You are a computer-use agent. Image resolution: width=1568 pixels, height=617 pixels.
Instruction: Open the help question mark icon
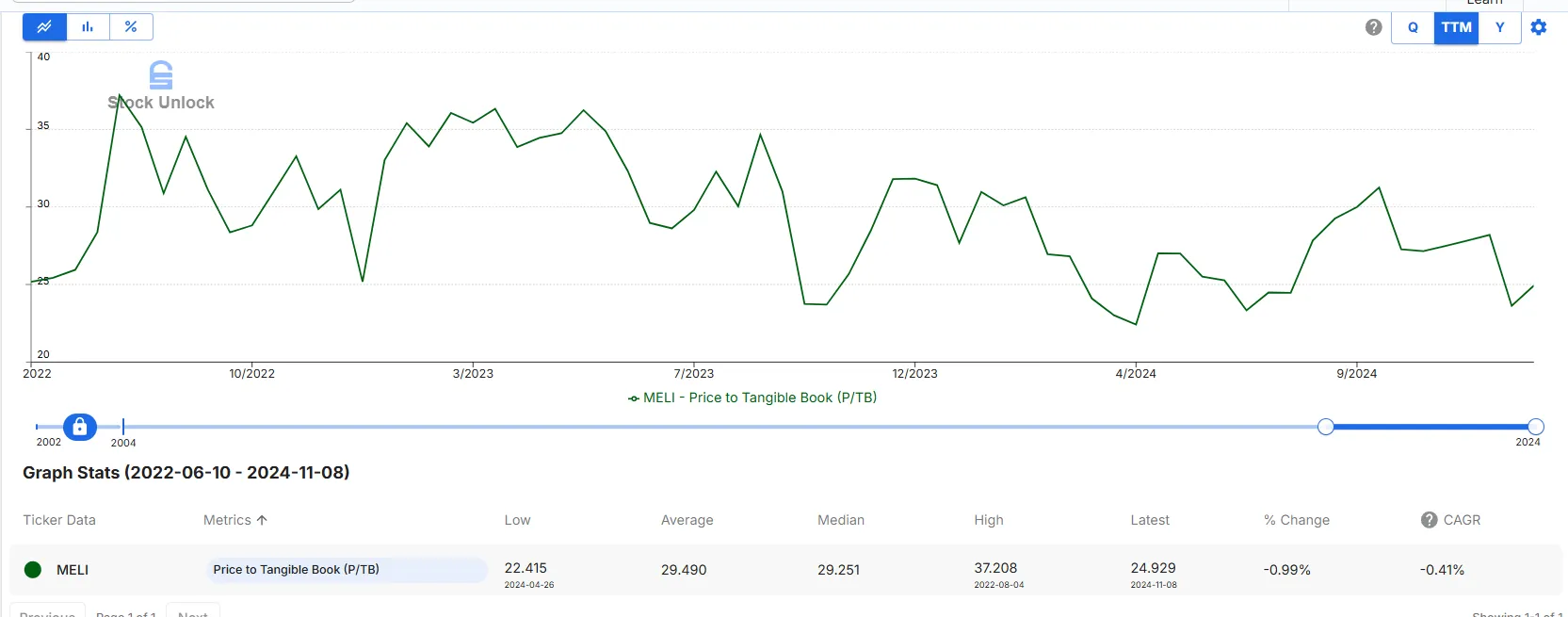click(1374, 27)
